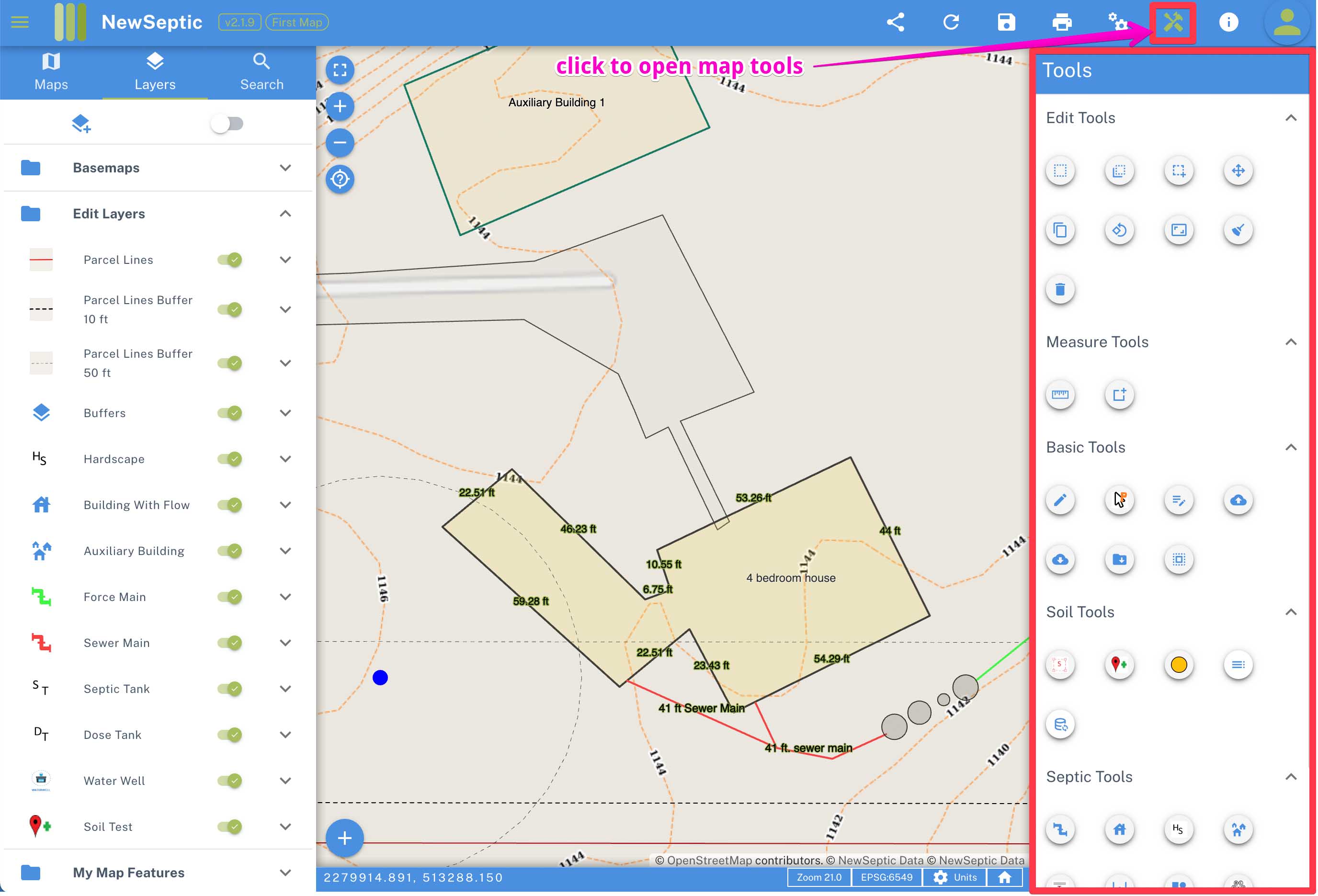1318x896 pixels.
Task: Toggle Parcel Lines layer visibility
Action: [229, 259]
